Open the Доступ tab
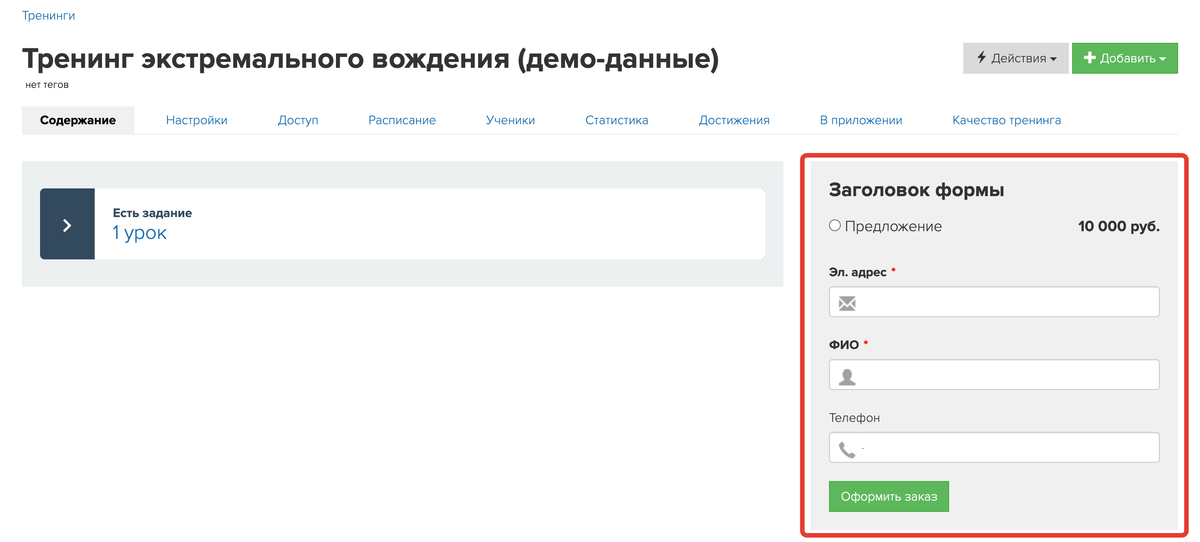 click(298, 120)
